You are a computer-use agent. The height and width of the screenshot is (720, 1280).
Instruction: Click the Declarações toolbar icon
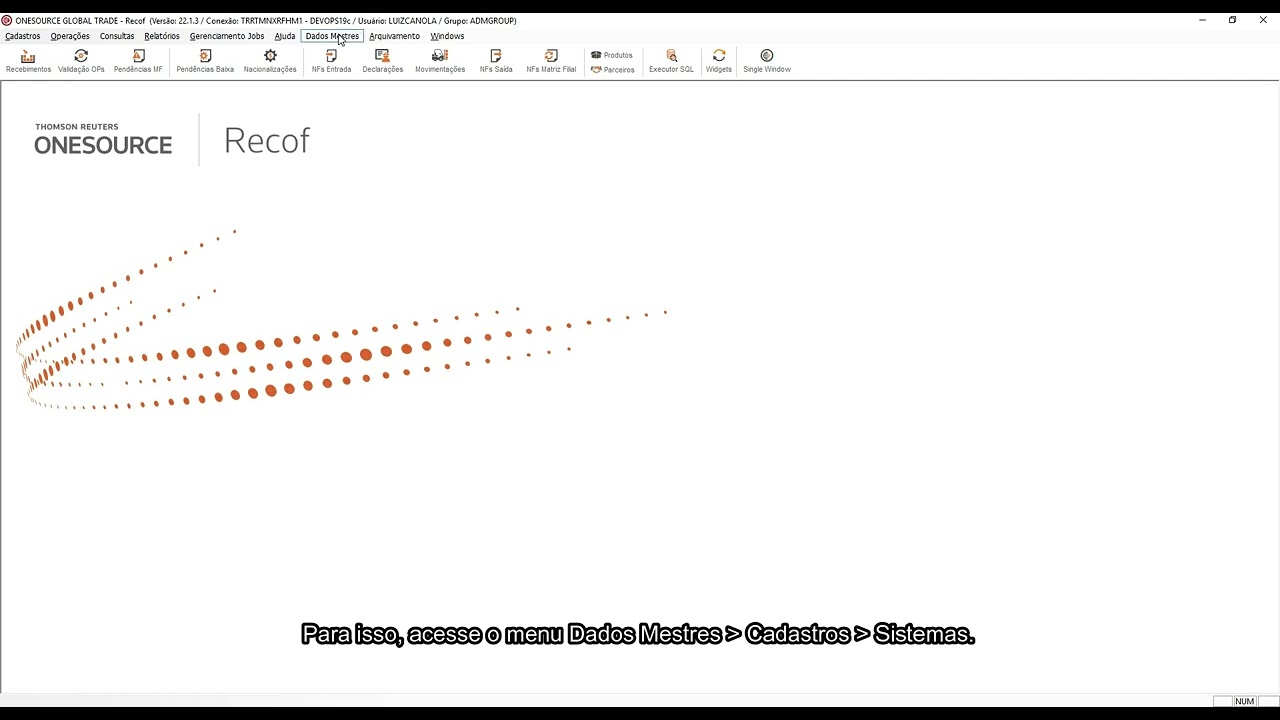(x=382, y=61)
